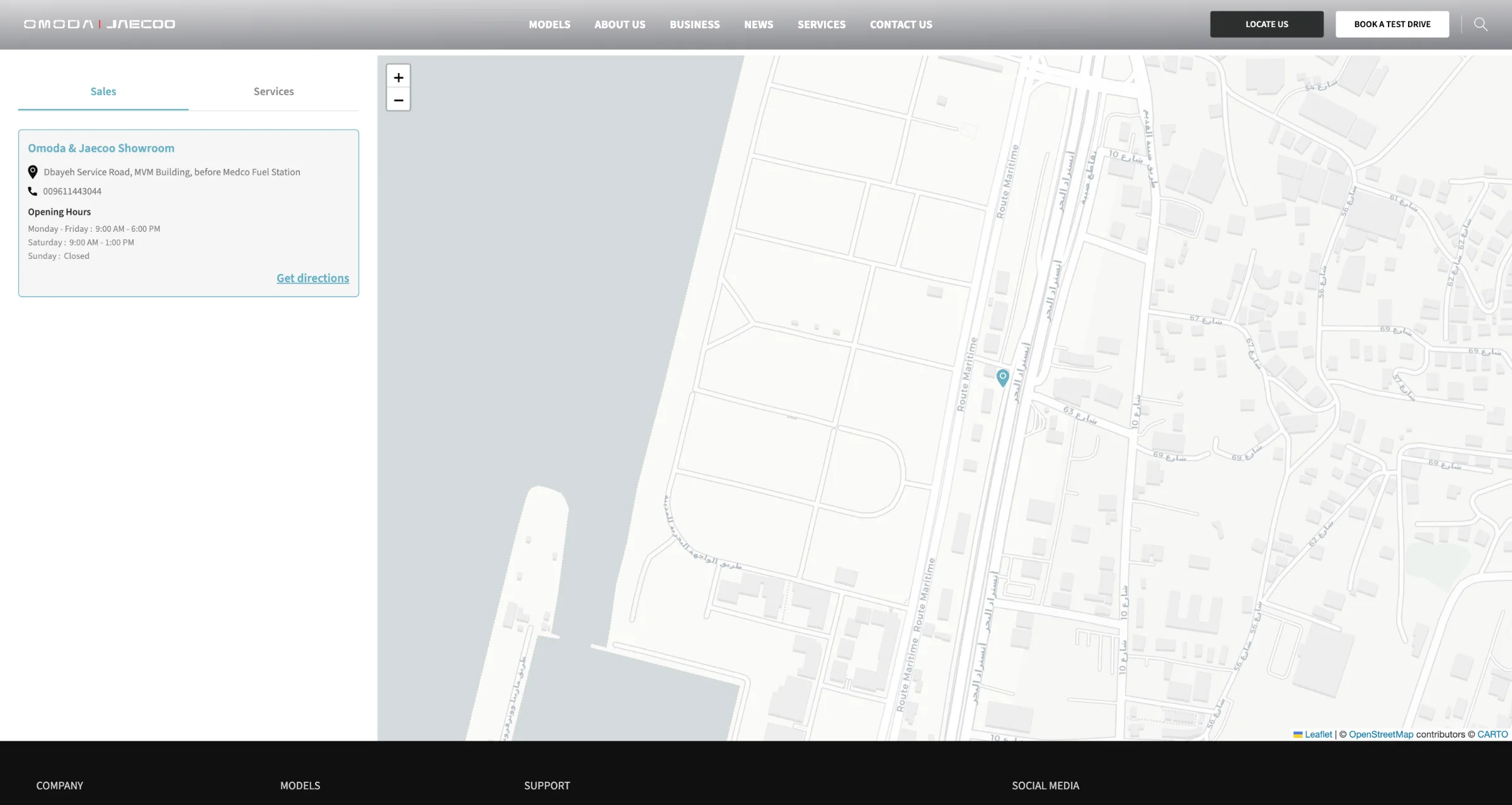Zoom out on the map
Screen dimensions: 1512x805
point(398,100)
